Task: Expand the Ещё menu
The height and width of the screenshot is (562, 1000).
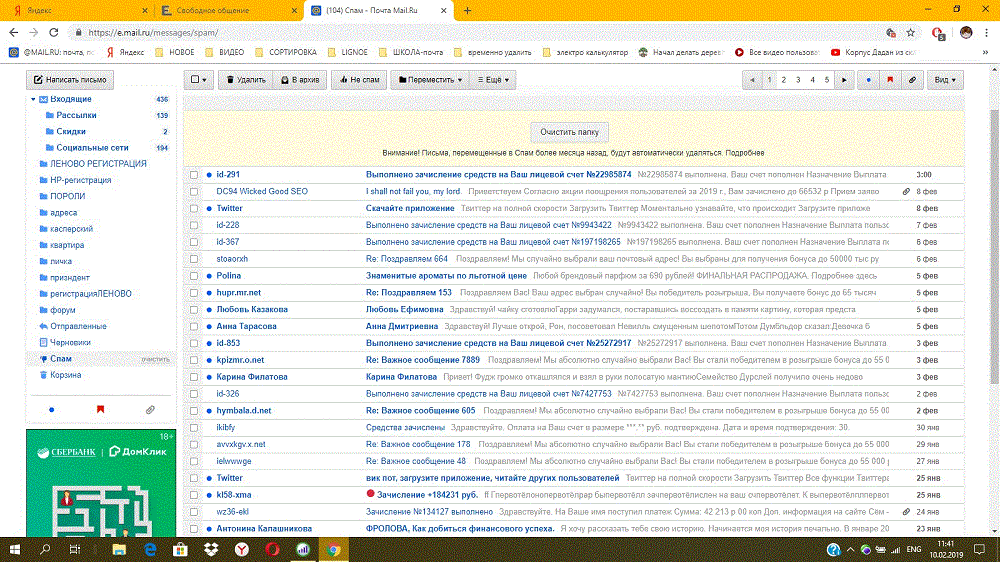Action: click(494, 79)
